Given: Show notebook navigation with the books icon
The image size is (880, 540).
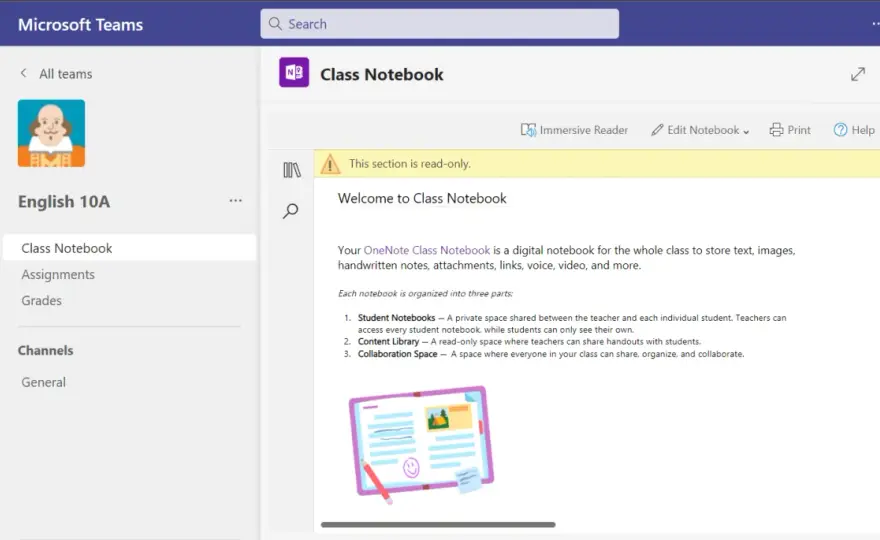Looking at the screenshot, I should [292, 170].
